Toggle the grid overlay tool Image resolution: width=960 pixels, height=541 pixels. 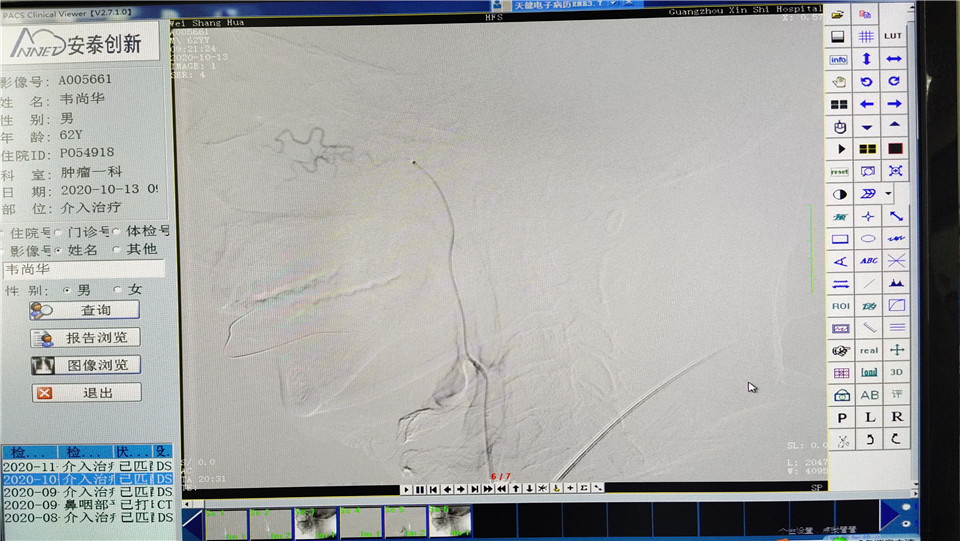point(866,37)
